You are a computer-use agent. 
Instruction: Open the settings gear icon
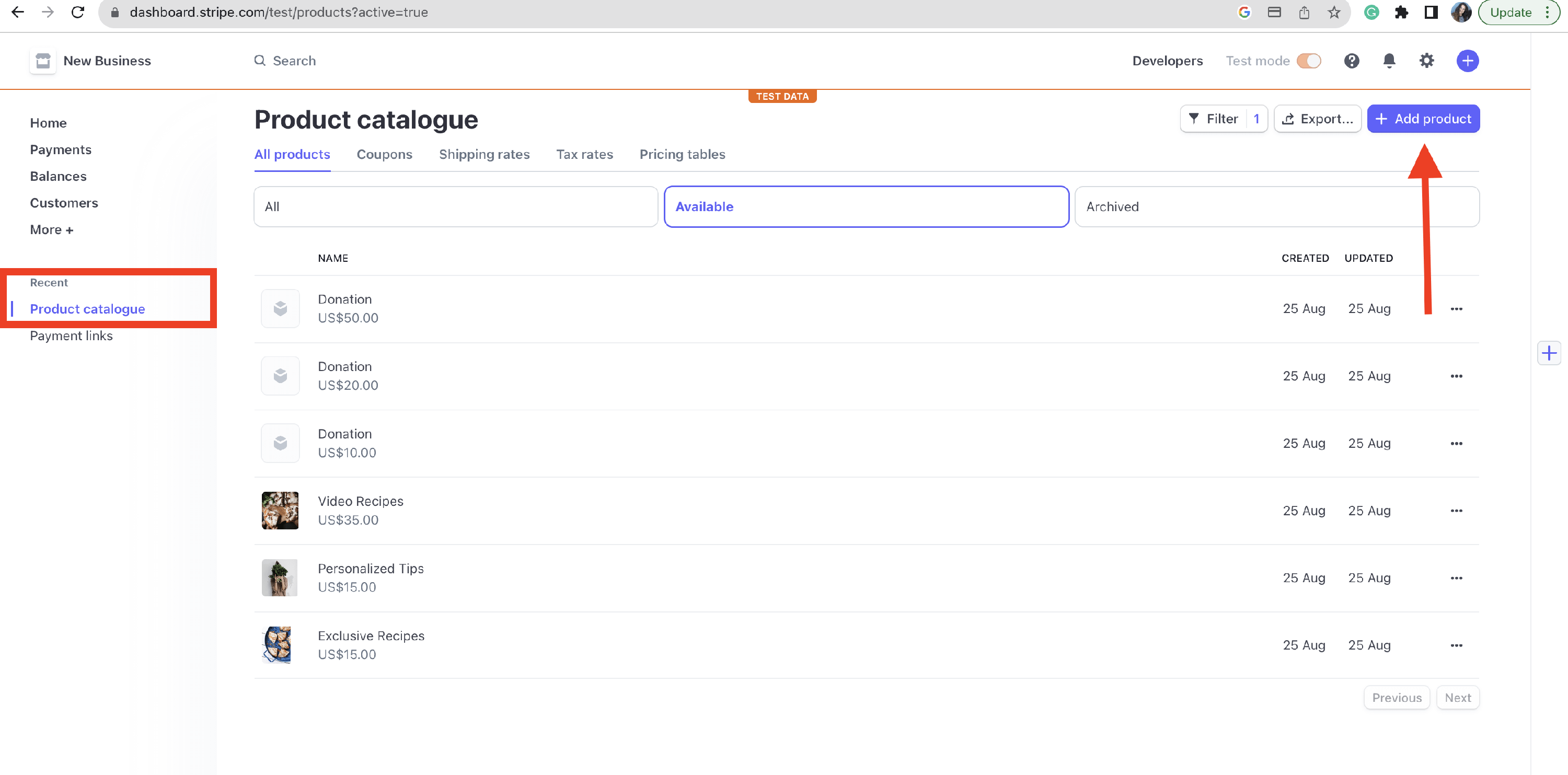point(1427,61)
